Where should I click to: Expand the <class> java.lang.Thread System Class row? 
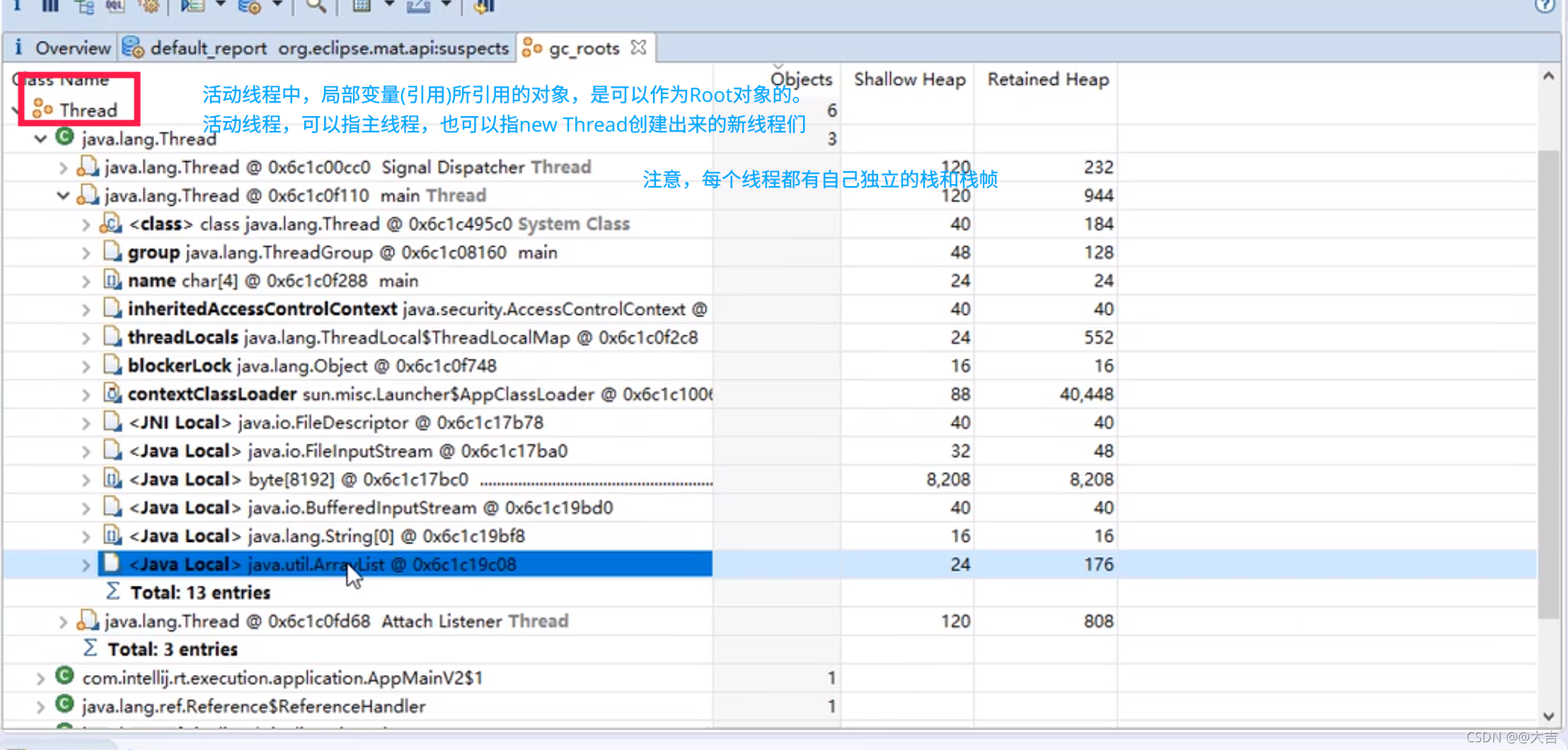click(86, 225)
